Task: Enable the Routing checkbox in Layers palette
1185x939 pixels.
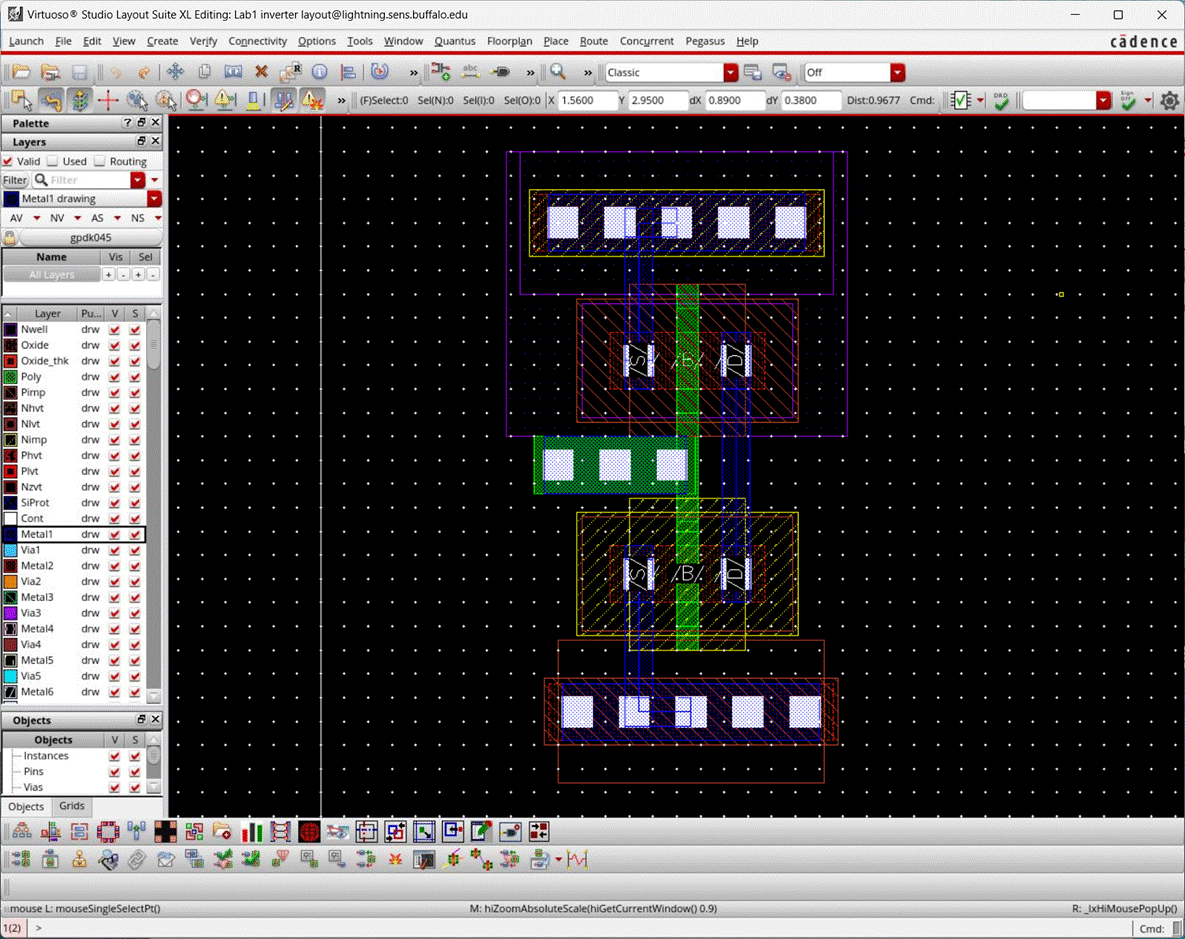Action: [x=99, y=161]
